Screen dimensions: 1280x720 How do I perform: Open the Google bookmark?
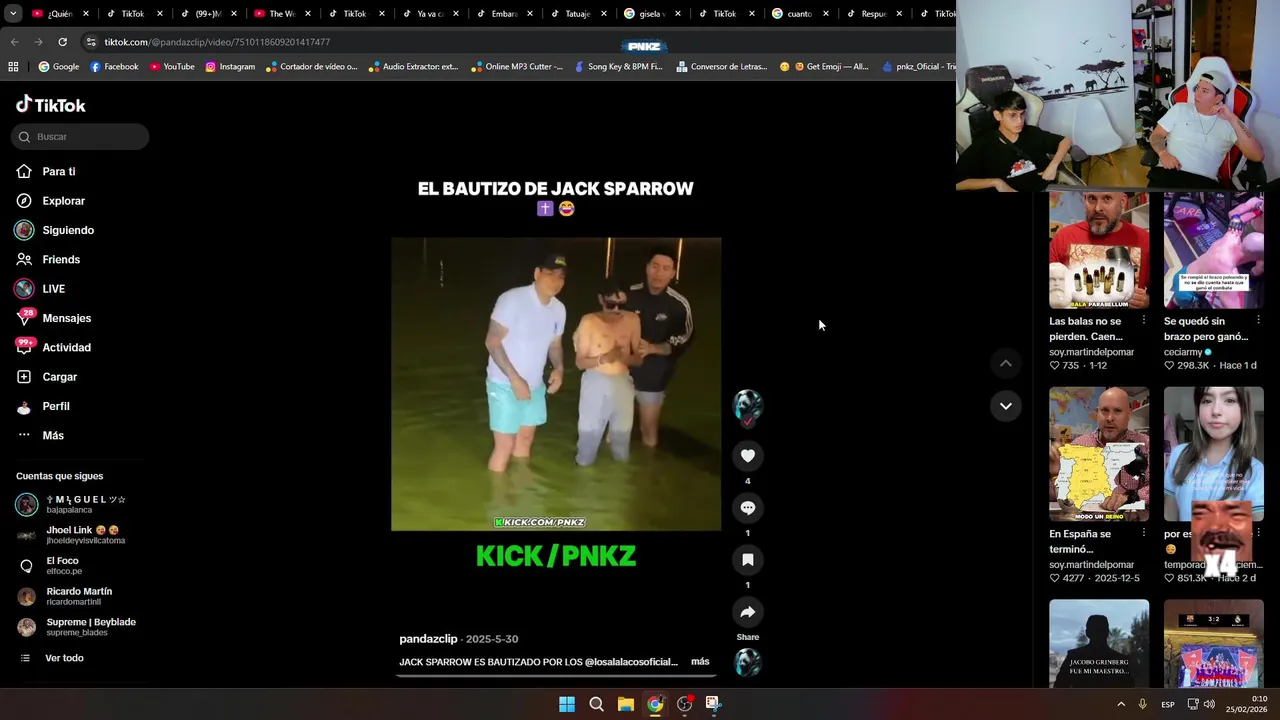pyautogui.click(x=58, y=67)
